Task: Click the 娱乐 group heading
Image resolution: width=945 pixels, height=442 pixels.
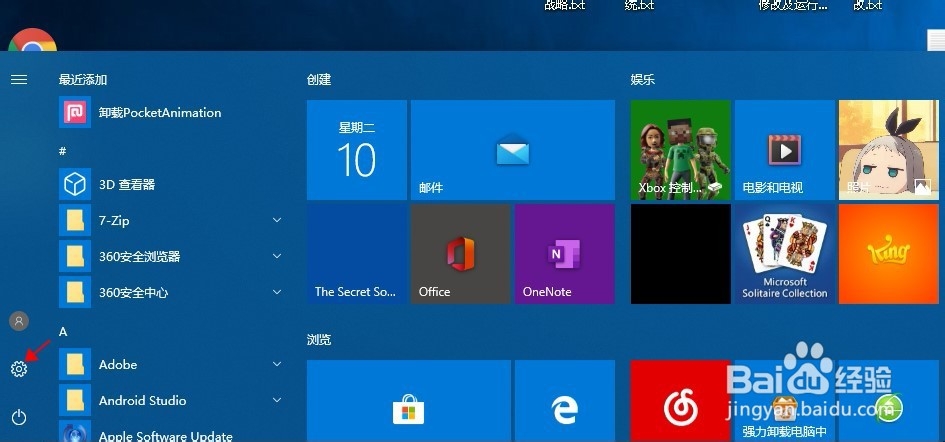Action: point(642,80)
